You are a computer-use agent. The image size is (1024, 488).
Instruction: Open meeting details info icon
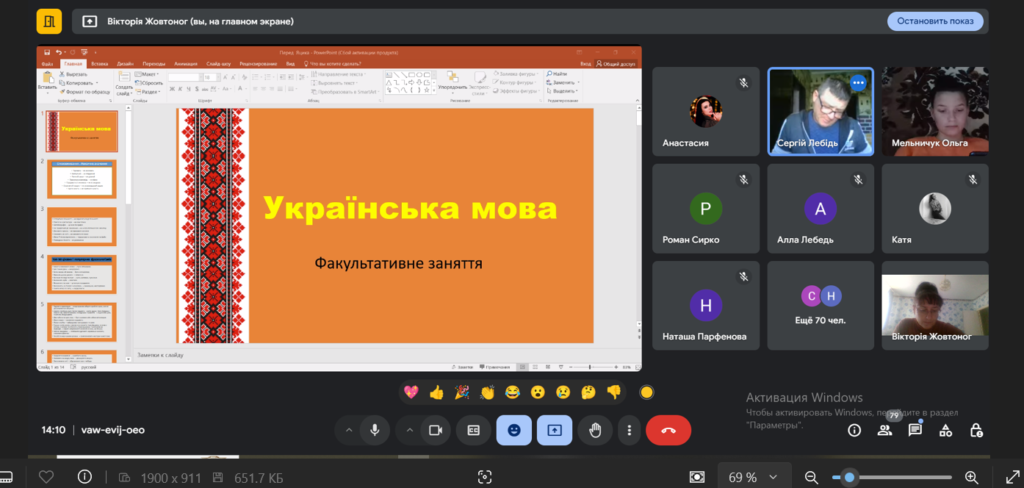pos(854,430)
